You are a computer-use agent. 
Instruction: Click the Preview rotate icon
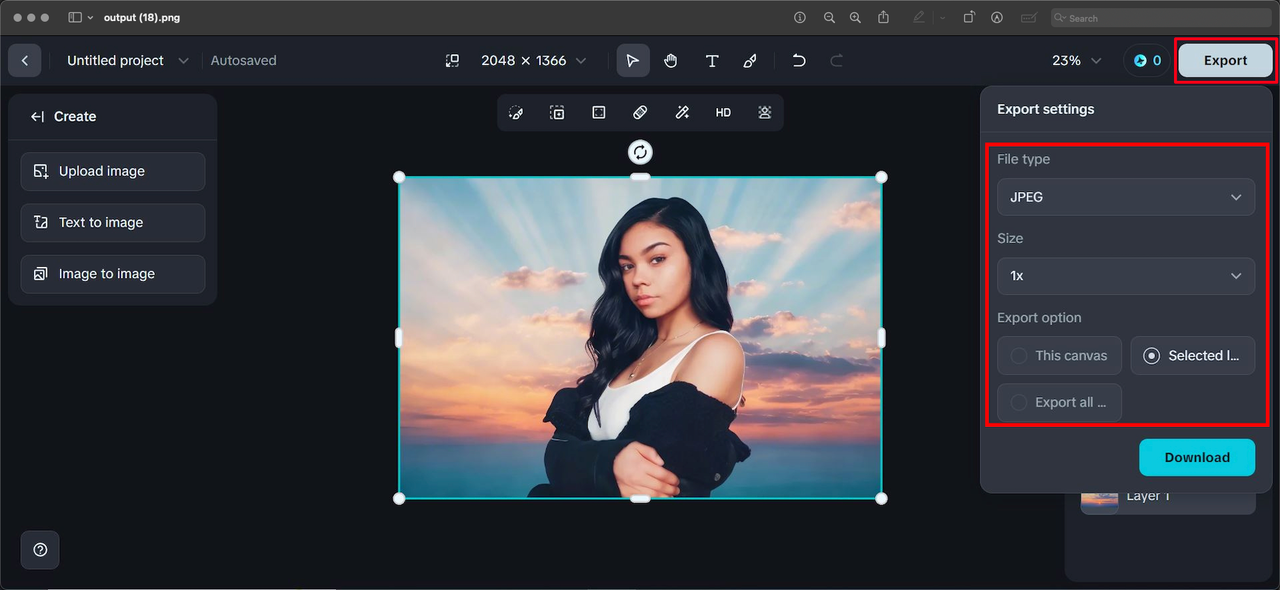[969, 18]
